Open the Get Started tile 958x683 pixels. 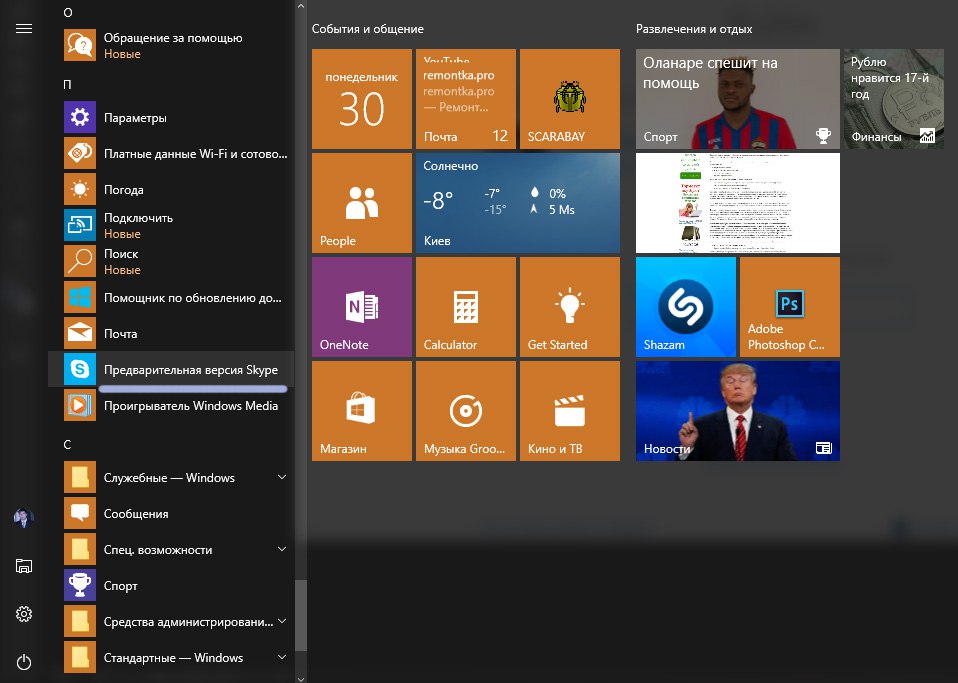tap(569, 307)
